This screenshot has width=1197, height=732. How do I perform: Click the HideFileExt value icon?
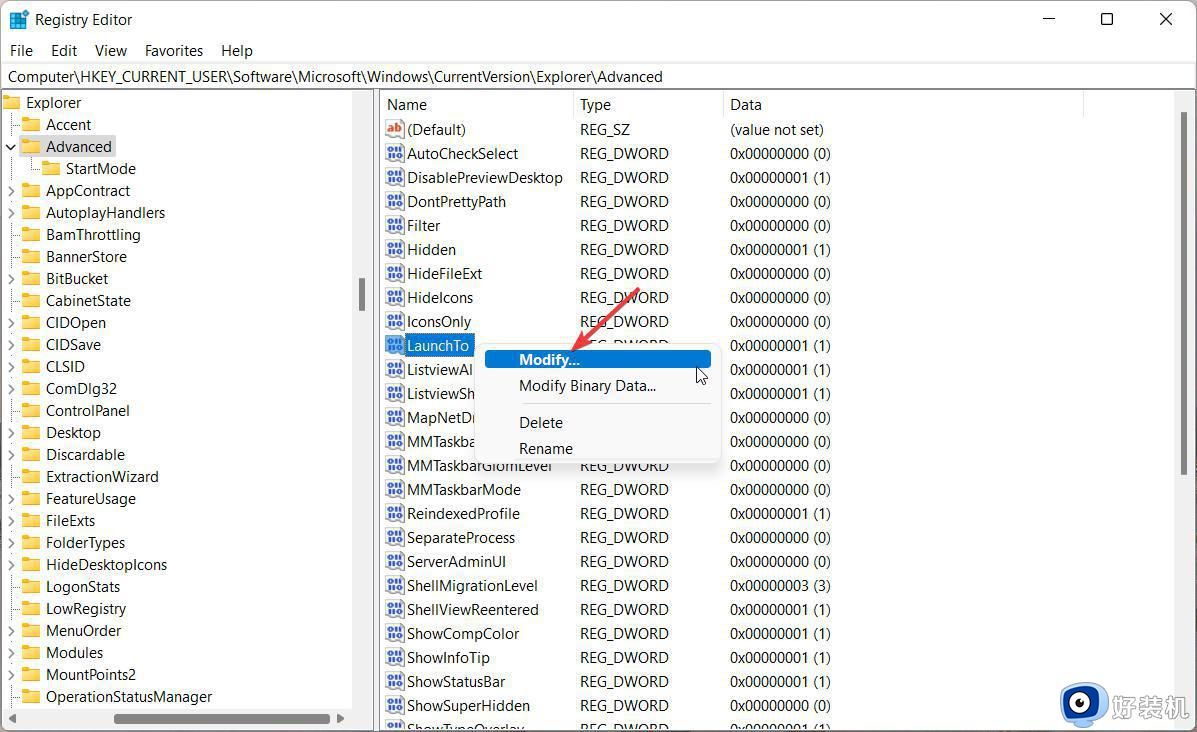coord(395,273)
